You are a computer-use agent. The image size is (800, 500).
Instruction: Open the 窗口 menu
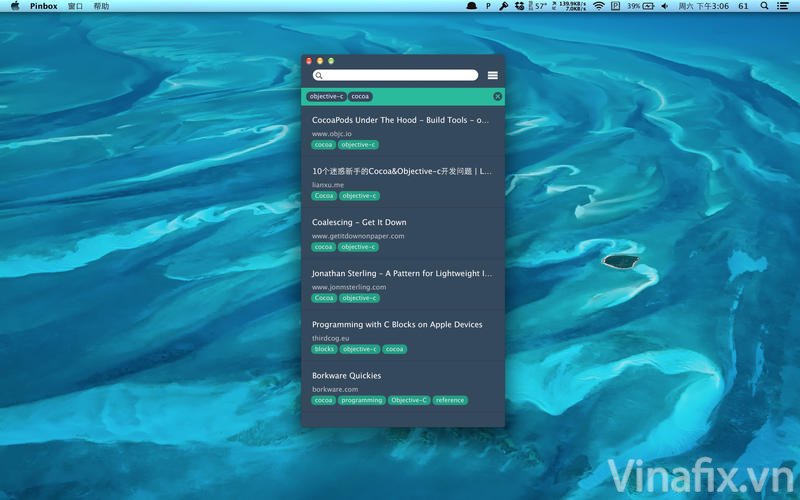coord(75,6)
